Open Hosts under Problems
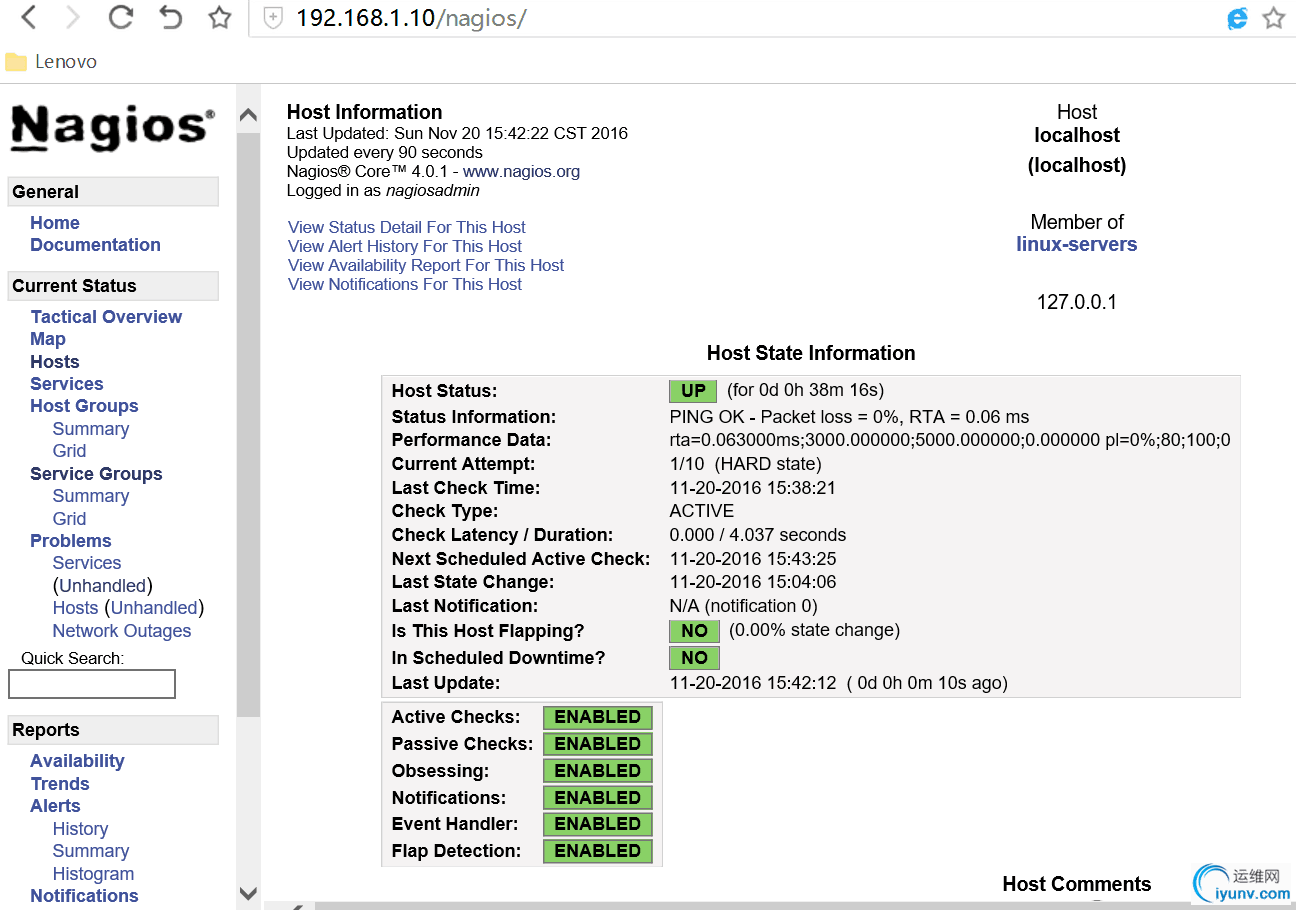 [x=76, y=608]
